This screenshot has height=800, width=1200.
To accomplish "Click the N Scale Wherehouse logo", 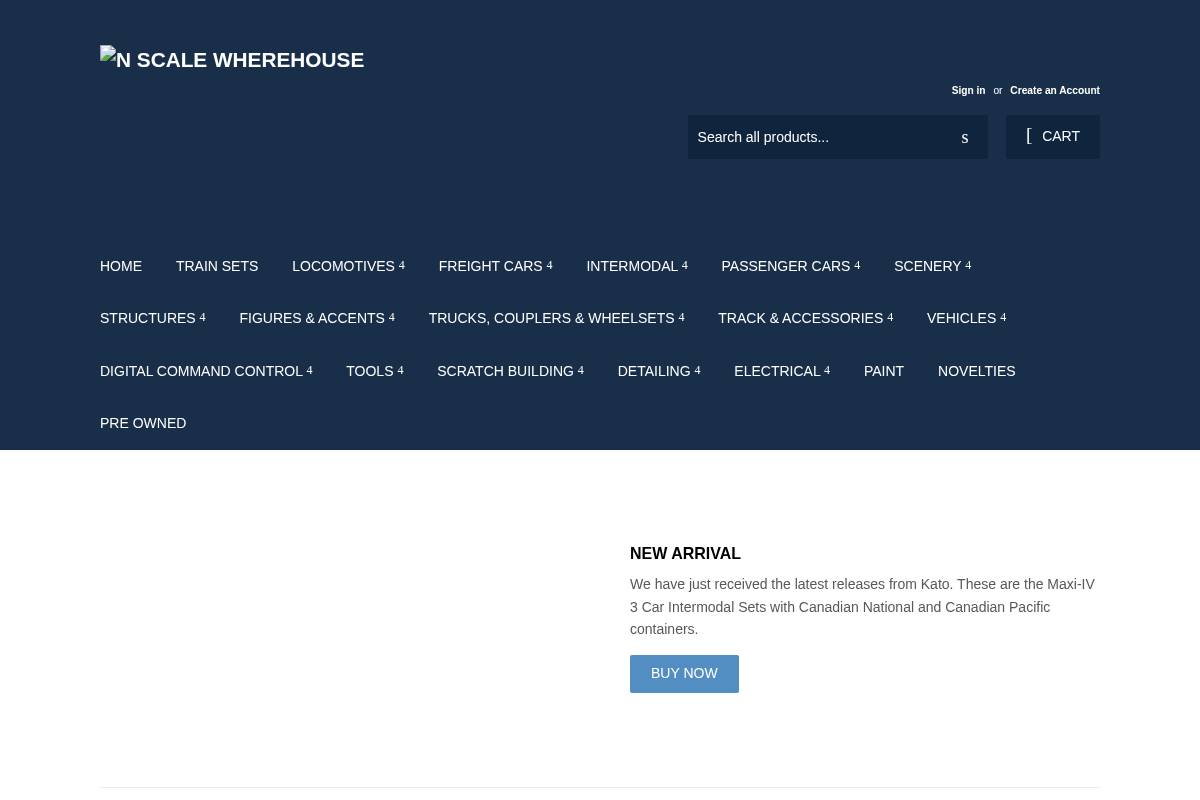I will tap(231, 60).
